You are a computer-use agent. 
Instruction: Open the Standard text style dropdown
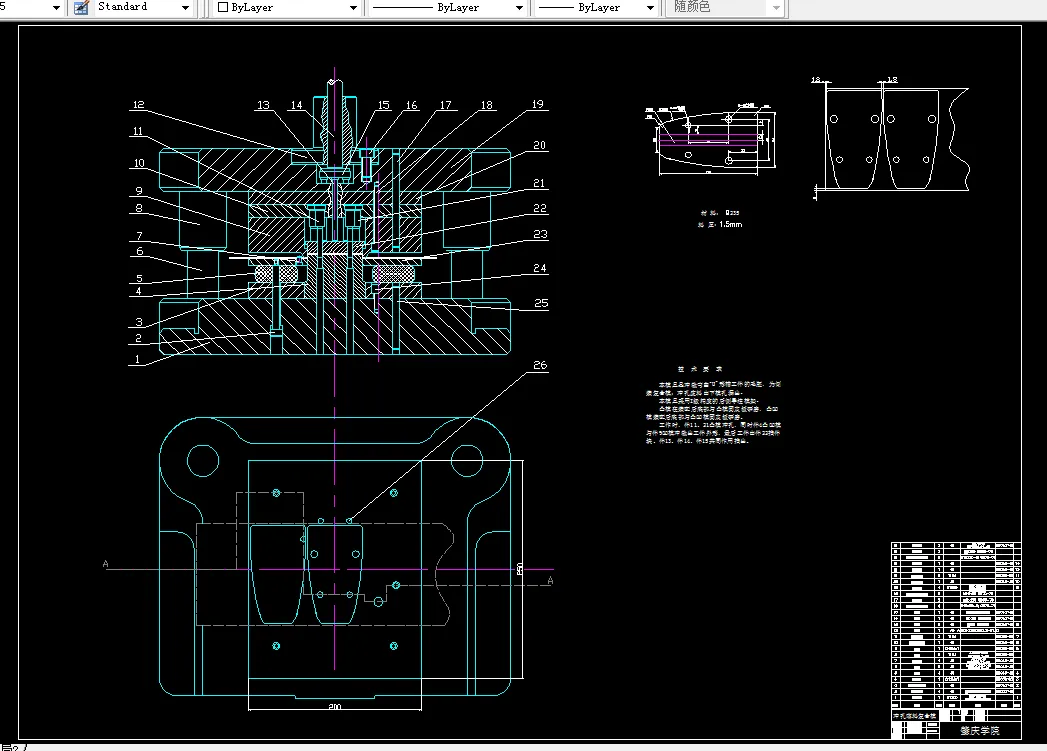coord(185,7)
